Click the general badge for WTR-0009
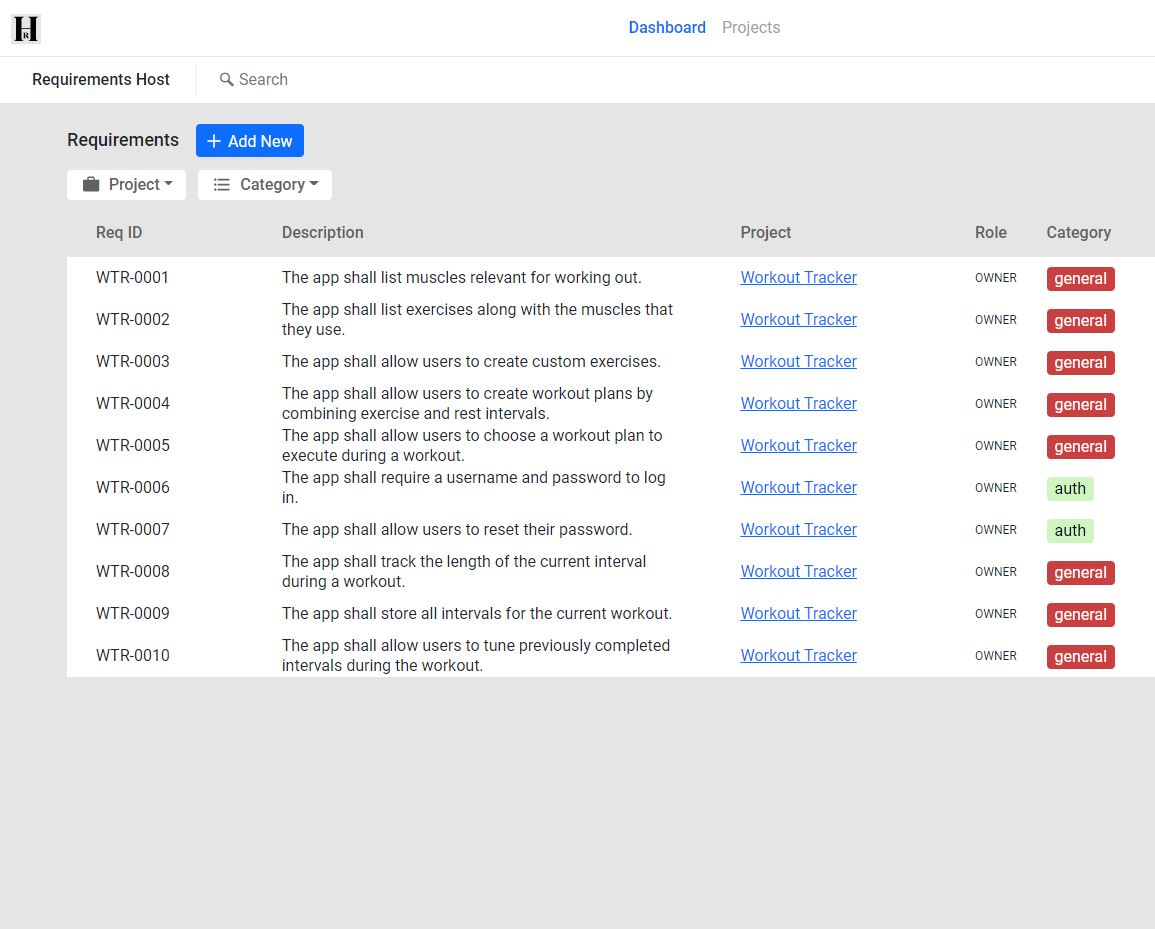Viewport: 1155px width, 929px height. (1080, 614)
